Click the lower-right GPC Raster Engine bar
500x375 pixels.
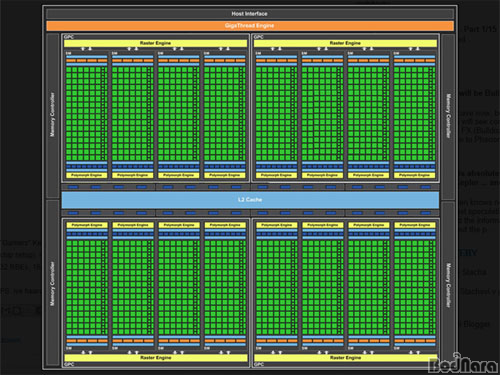pos(346,358)
